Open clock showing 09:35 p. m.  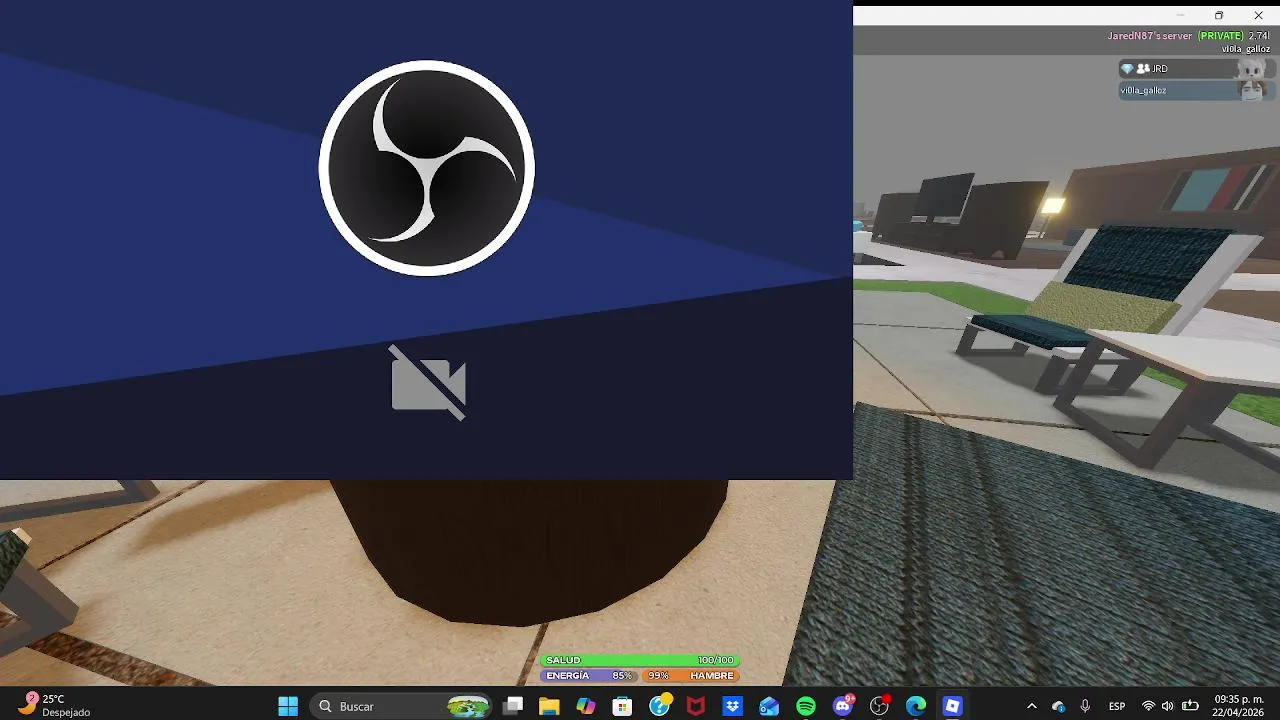click(x=1238, y=705)
